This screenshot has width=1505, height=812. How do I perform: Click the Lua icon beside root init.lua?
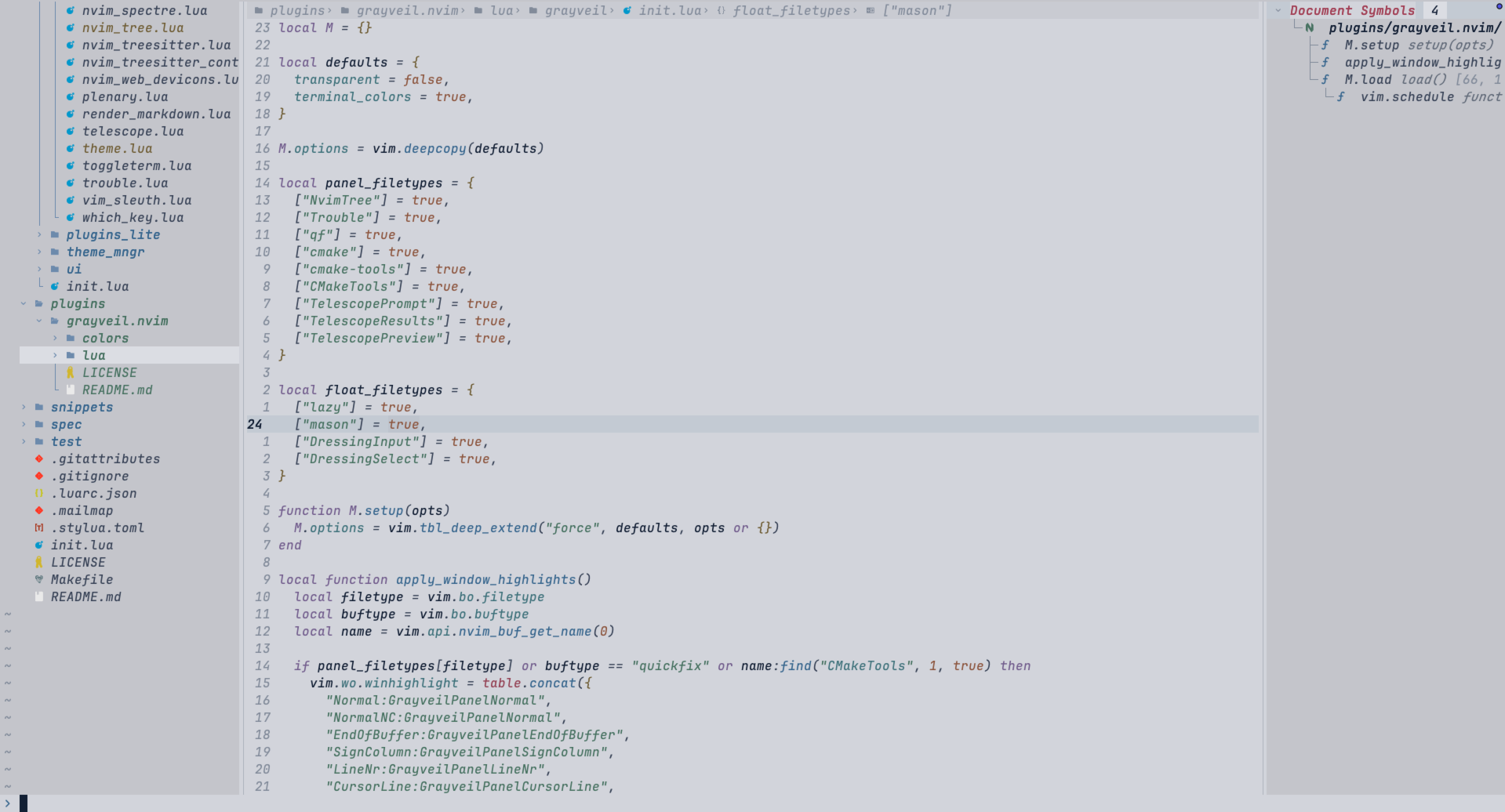pos(39,545)
